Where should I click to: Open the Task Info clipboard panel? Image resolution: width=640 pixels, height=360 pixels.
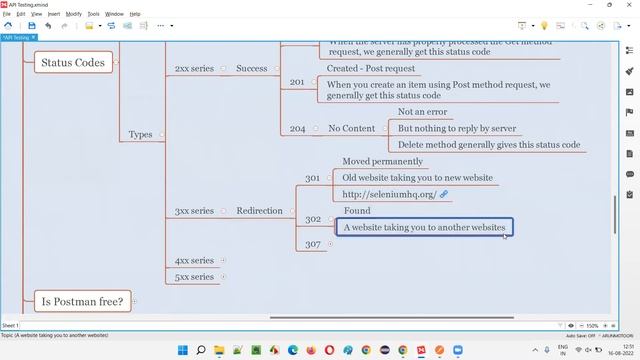click(629, 195)
